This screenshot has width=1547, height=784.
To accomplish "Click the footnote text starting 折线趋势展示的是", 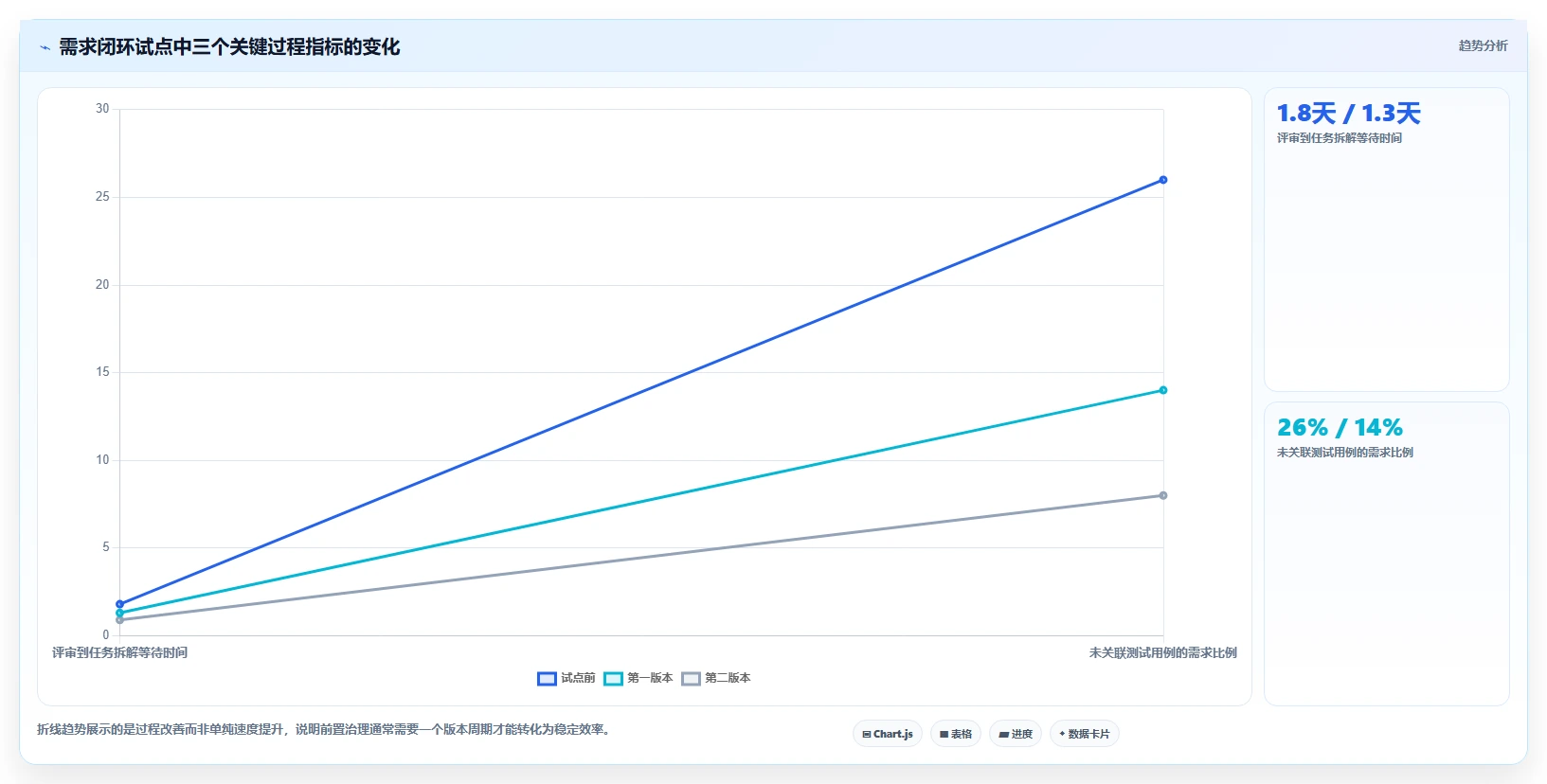I will click(326, 729).
